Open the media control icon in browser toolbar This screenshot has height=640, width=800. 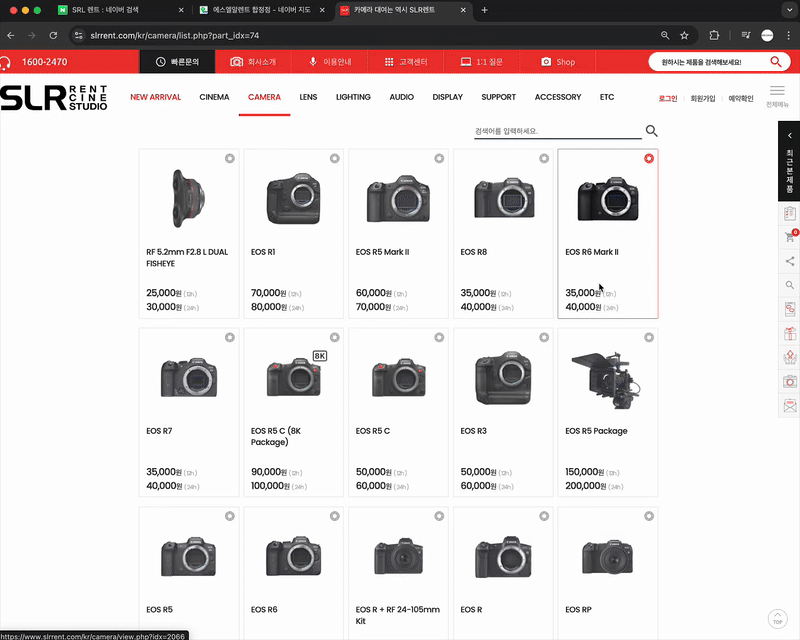[x=746, y=35]
